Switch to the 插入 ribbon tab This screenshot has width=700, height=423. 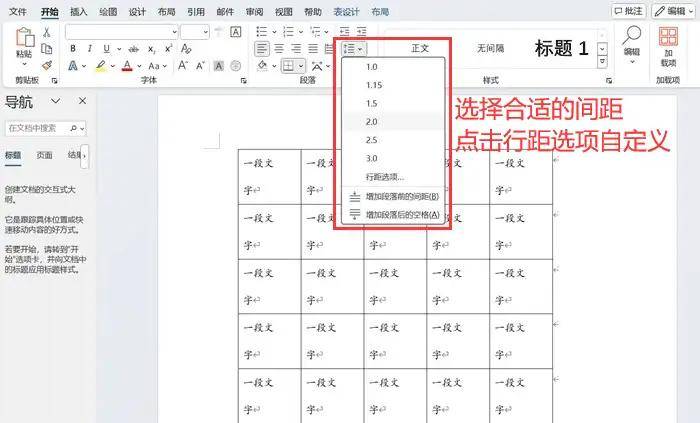tap(79, 12)
